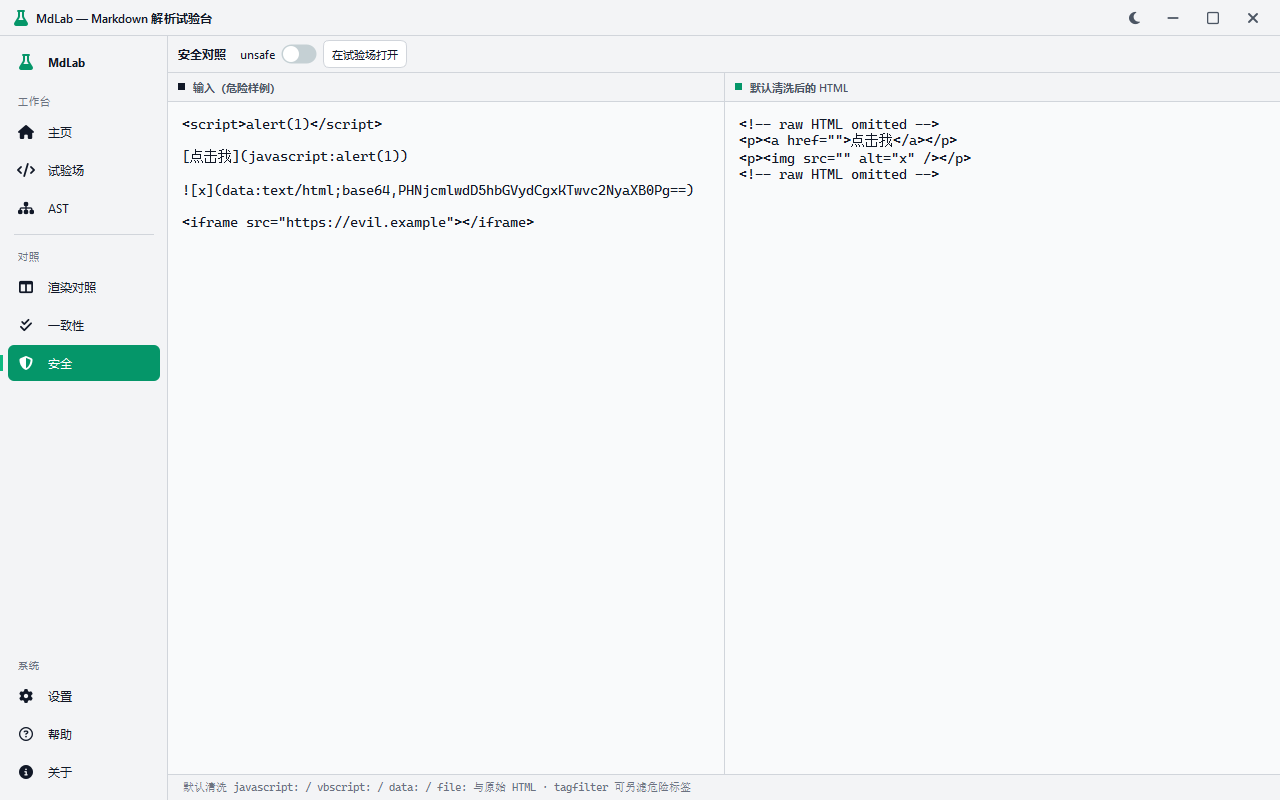The width and height of the screenshot is (1280, 800).
Task: Click the columns icon beside 渲染对照
Action: [x=26, y=287]
